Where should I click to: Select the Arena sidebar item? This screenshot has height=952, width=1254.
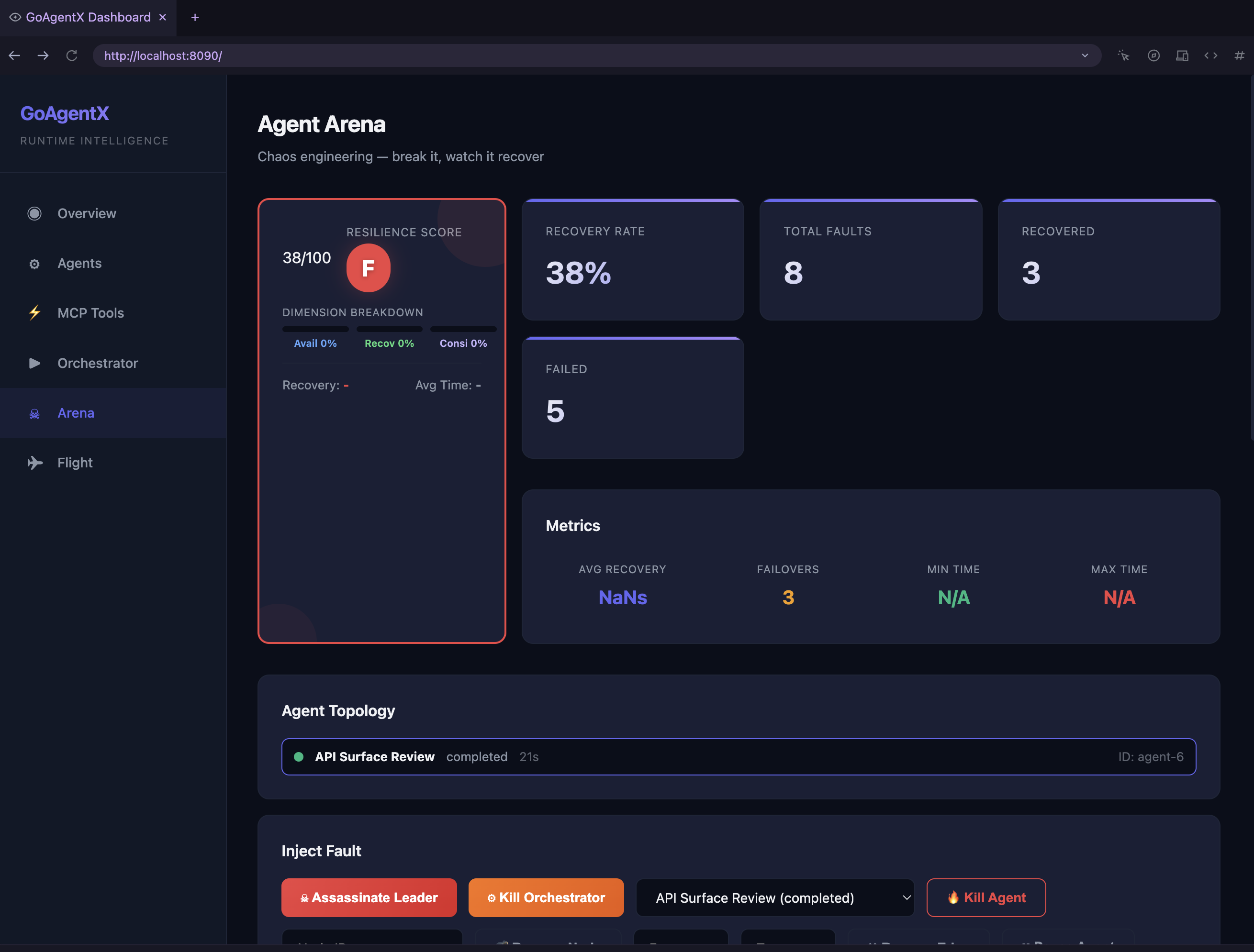coord(113,413)
